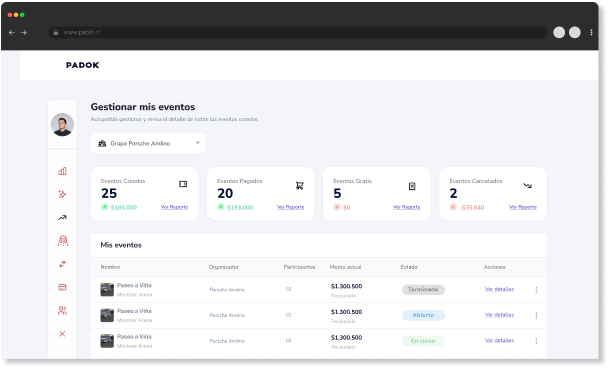Click the Mis eventos heading

[121, 245]
